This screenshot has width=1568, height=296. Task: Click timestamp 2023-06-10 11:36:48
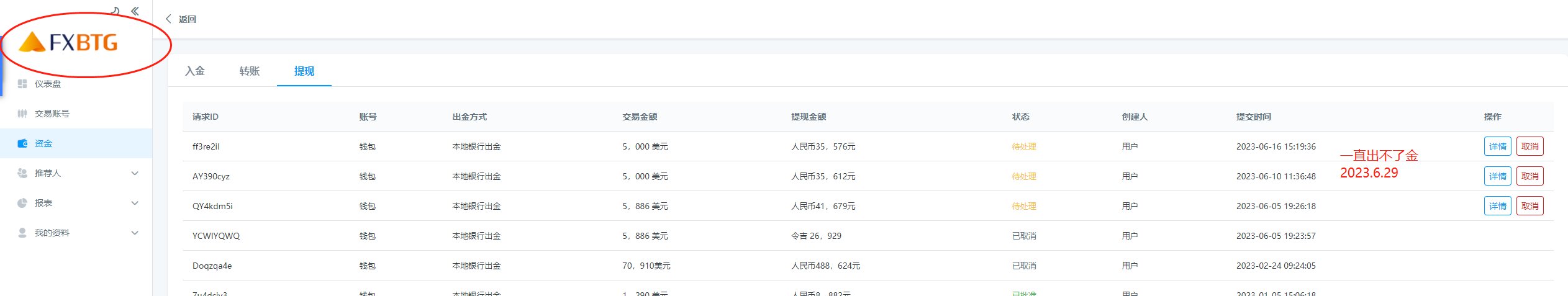(x=1276, y=176)
